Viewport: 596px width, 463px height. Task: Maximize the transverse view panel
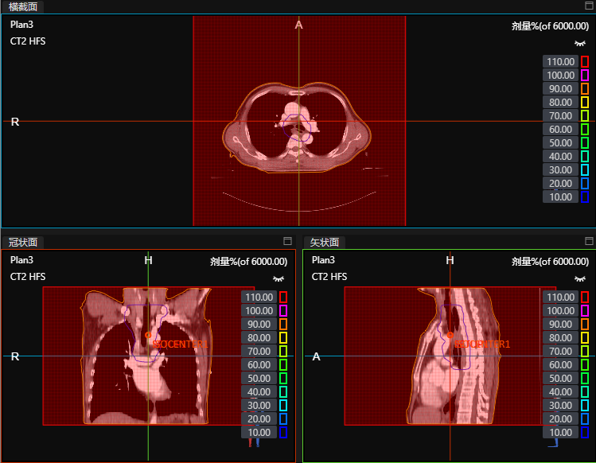(x=589, y=5)
